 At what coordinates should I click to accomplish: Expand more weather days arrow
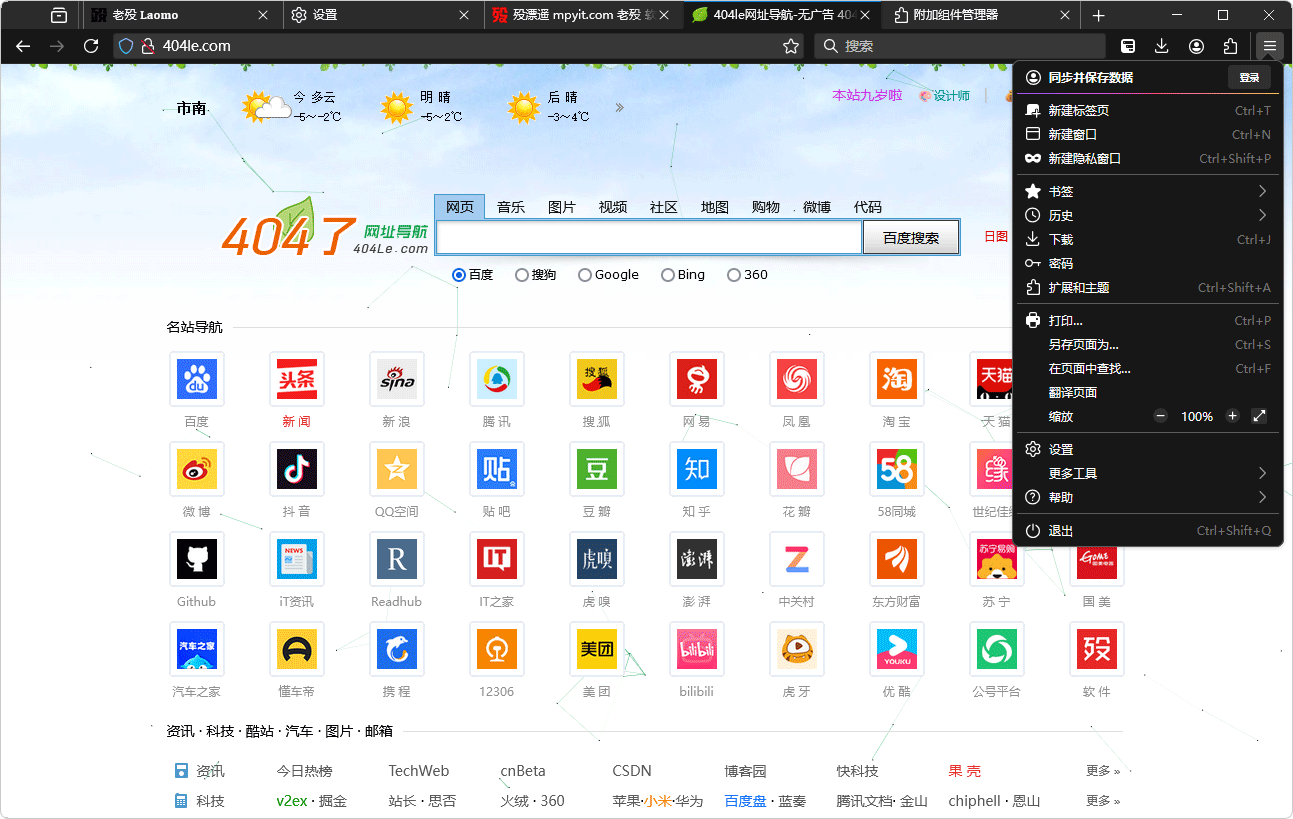[x=620, y=108]
